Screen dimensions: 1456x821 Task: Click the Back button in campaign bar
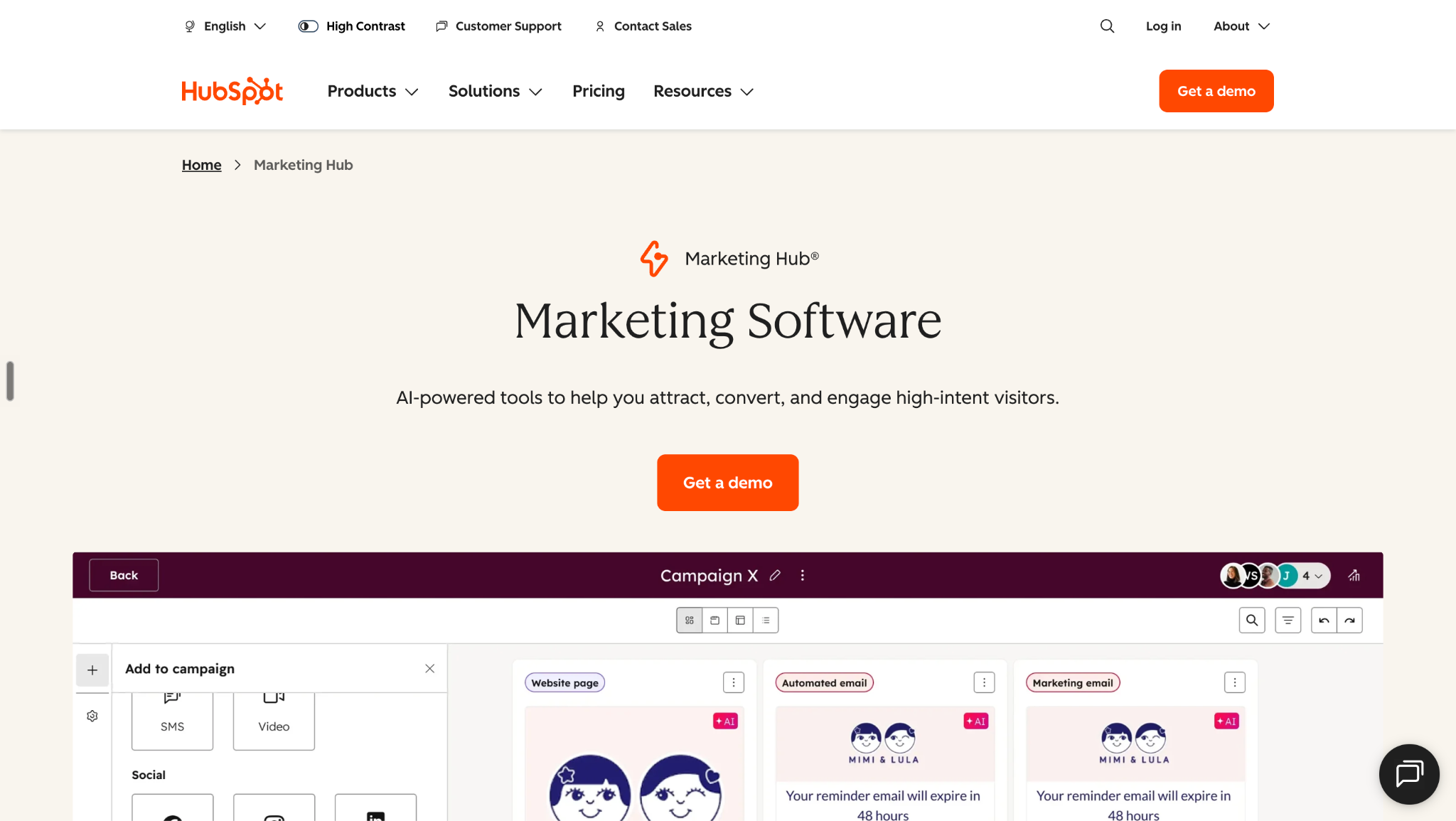[124, 575]
